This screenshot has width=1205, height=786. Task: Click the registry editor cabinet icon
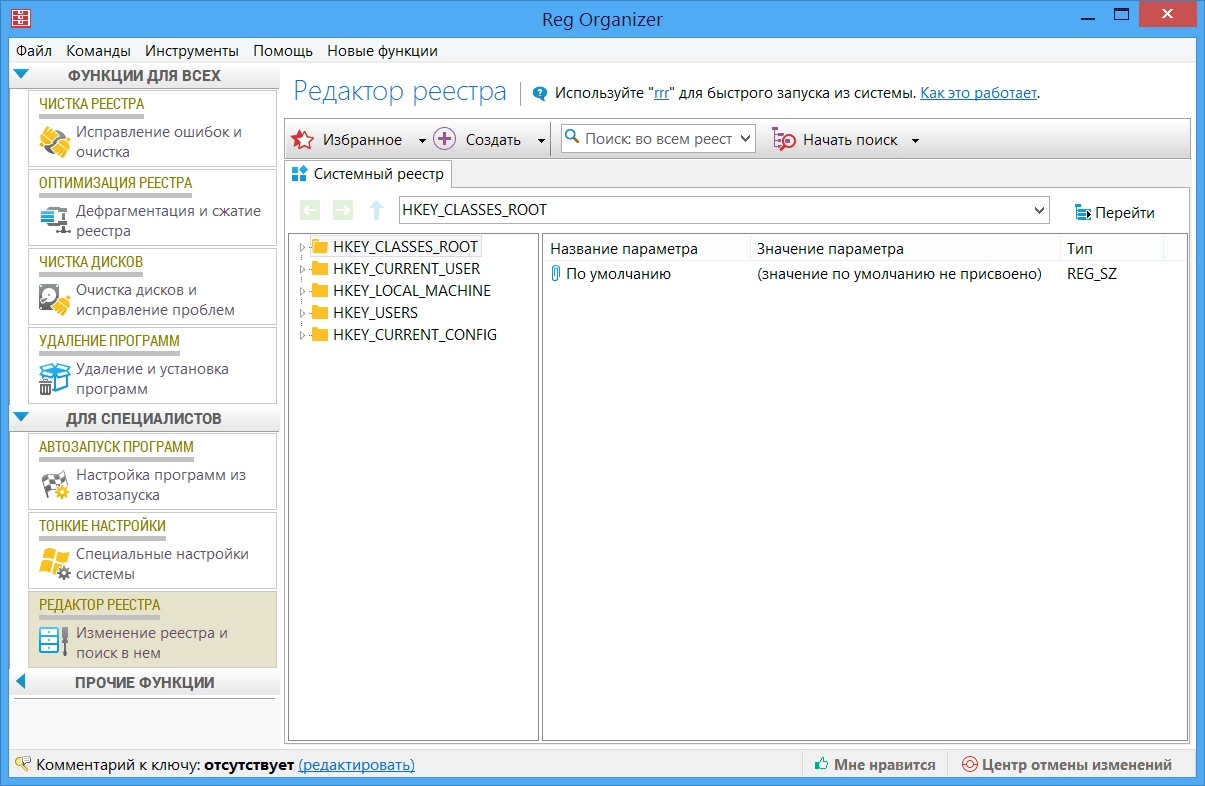tap(54, 642)
